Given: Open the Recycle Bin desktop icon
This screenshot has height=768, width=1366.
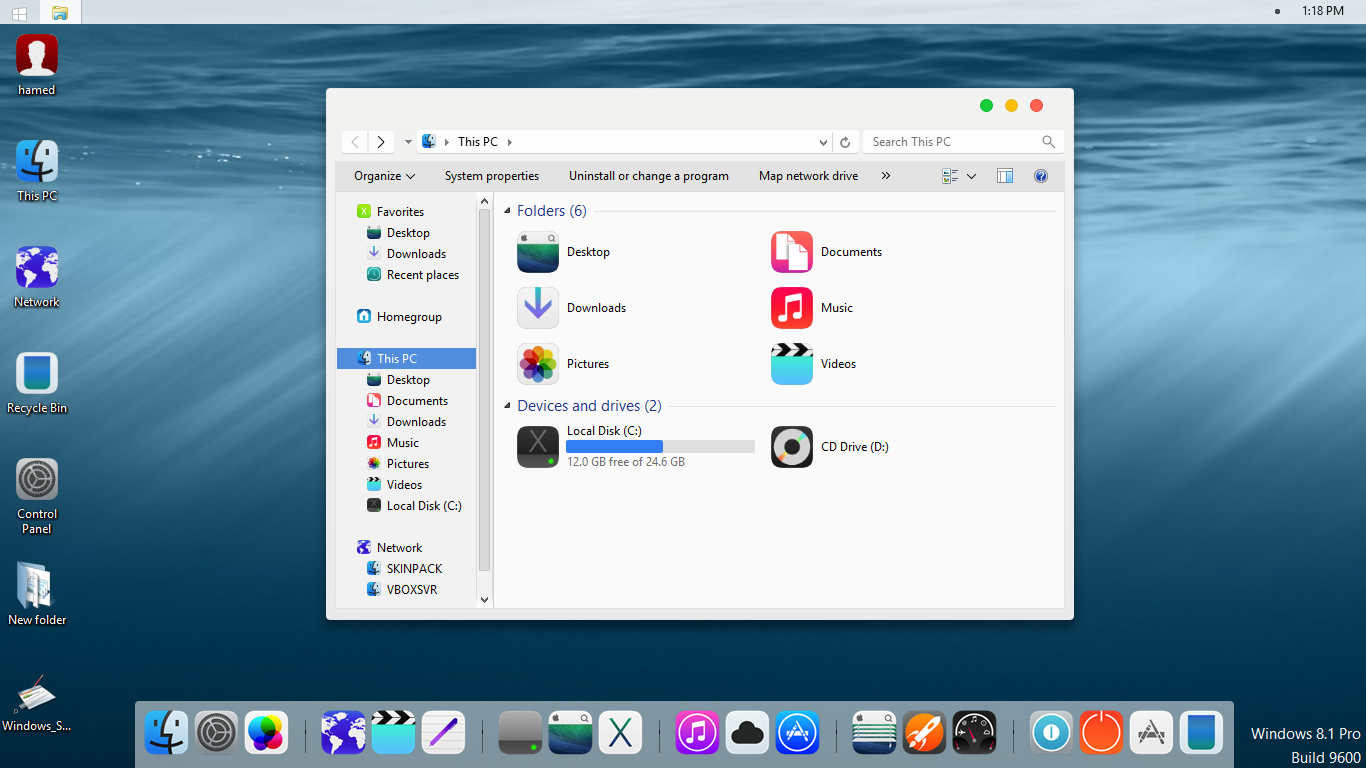Looking at the screenshot, I should (x=37, y=374).
